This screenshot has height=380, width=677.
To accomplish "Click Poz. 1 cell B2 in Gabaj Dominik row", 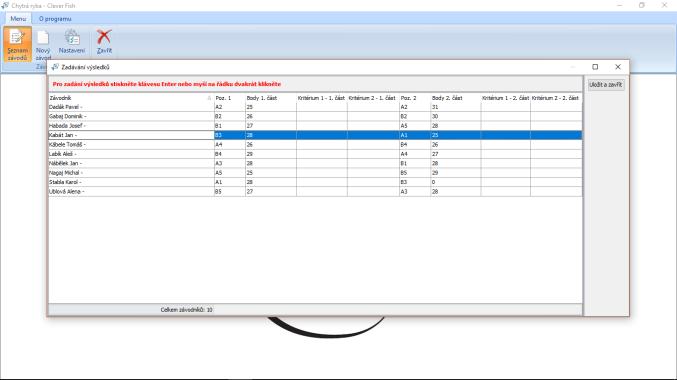I will coord(229,117).
